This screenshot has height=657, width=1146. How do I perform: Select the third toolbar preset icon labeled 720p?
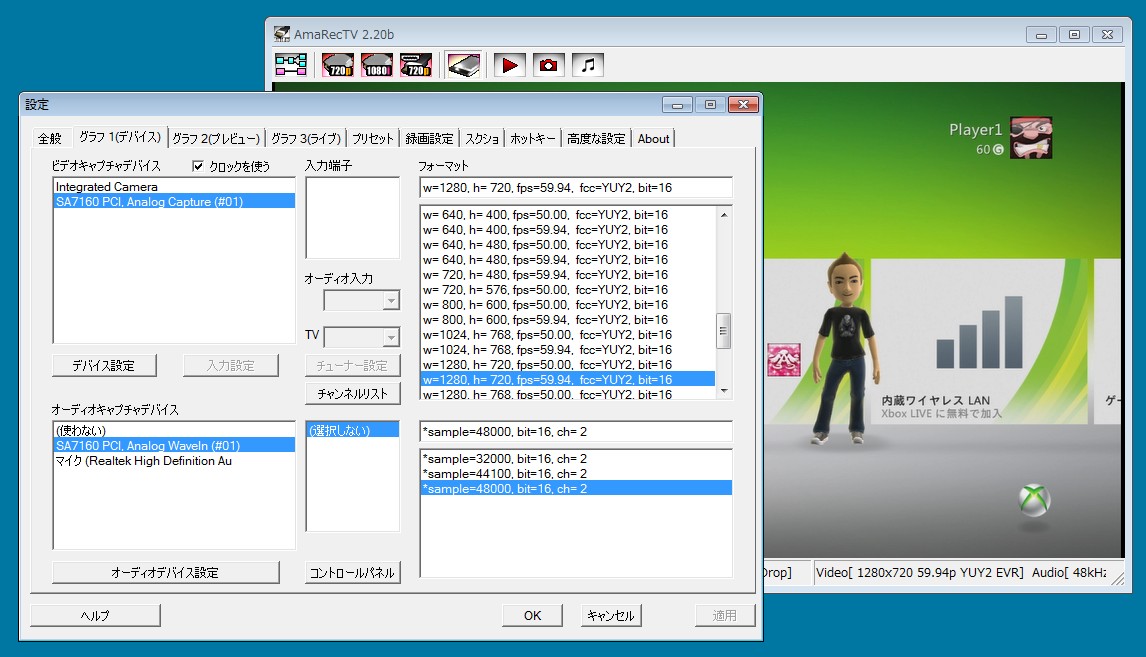coord(416,65)
